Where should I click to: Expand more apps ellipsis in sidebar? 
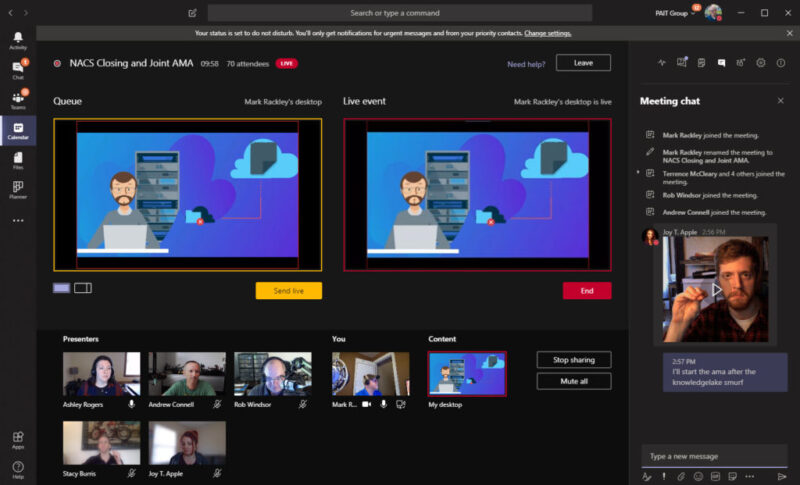pos(18,220)
